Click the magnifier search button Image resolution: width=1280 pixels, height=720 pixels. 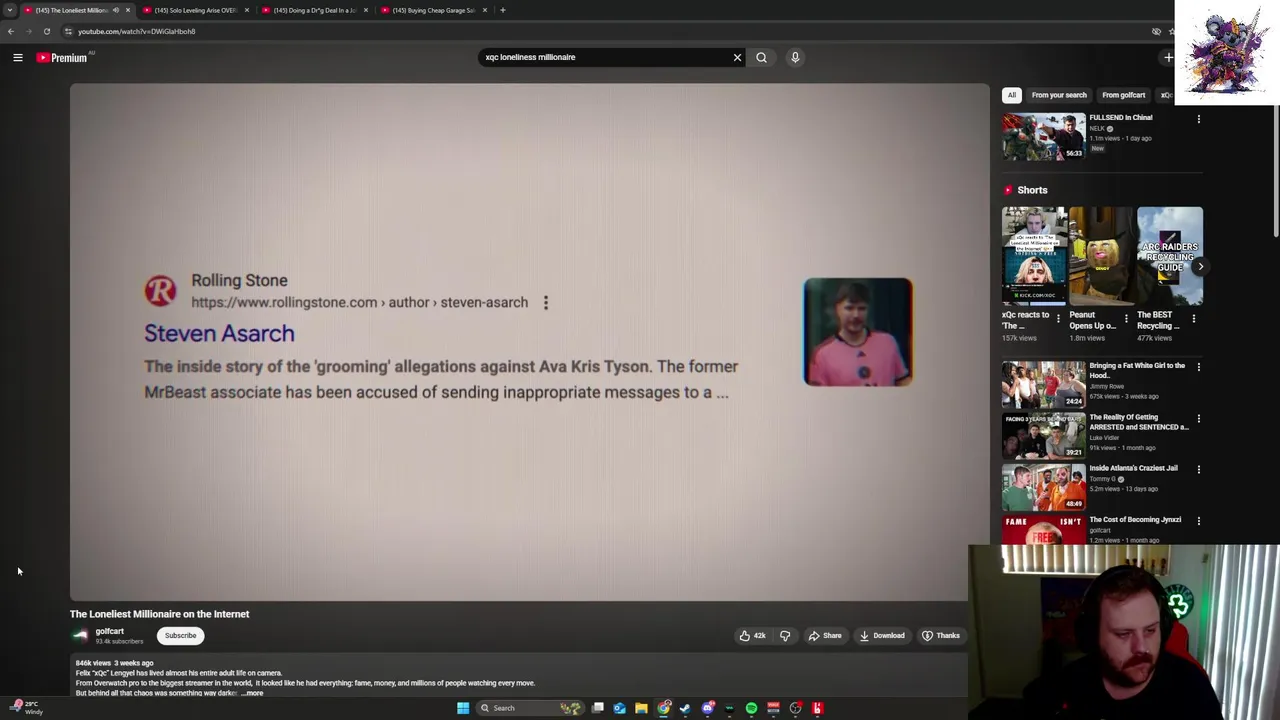coord(761,57)
